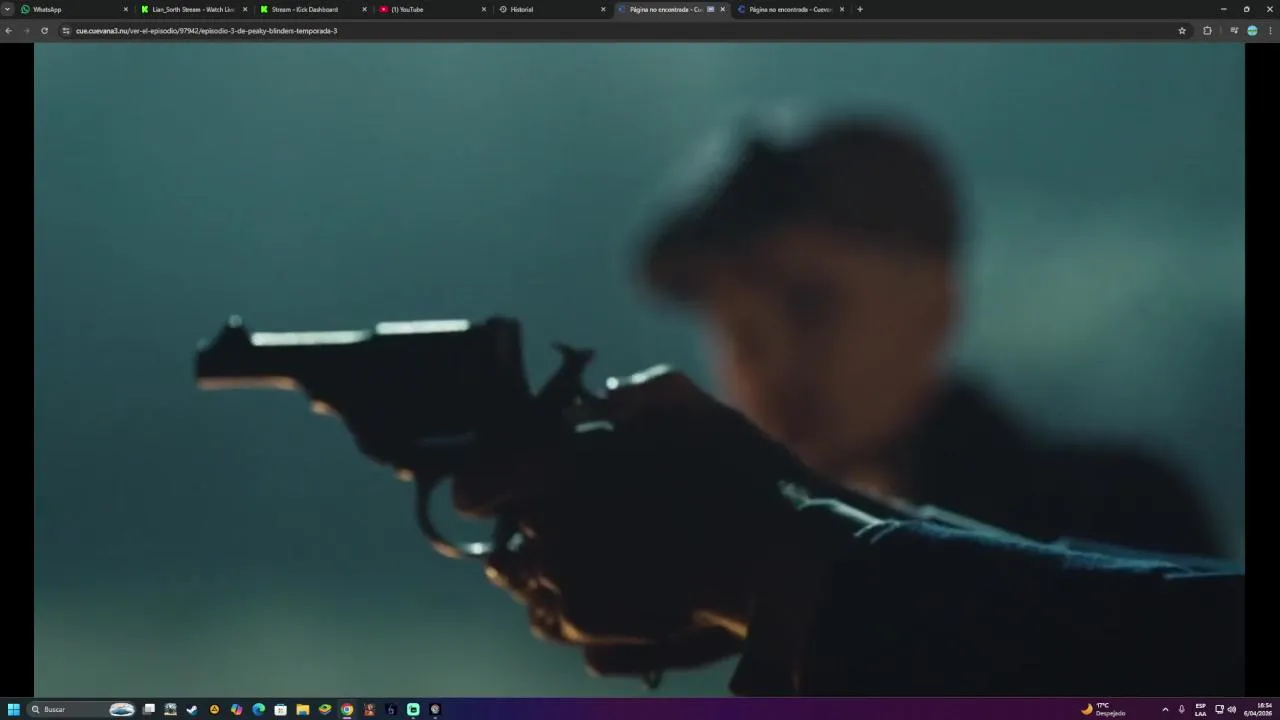Screen dimensions: 1280x720
Task: Open the Microsoft Store taskbar icon
Action: [x=280, y=709]
